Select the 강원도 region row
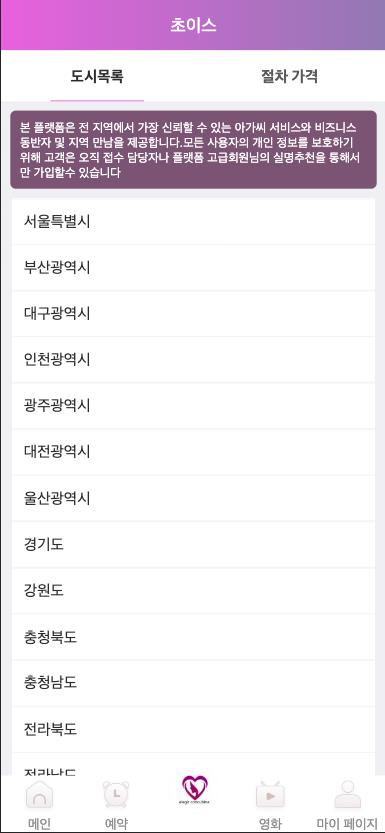This screenshot has width=385, height=833. click(x=193, y=591)
